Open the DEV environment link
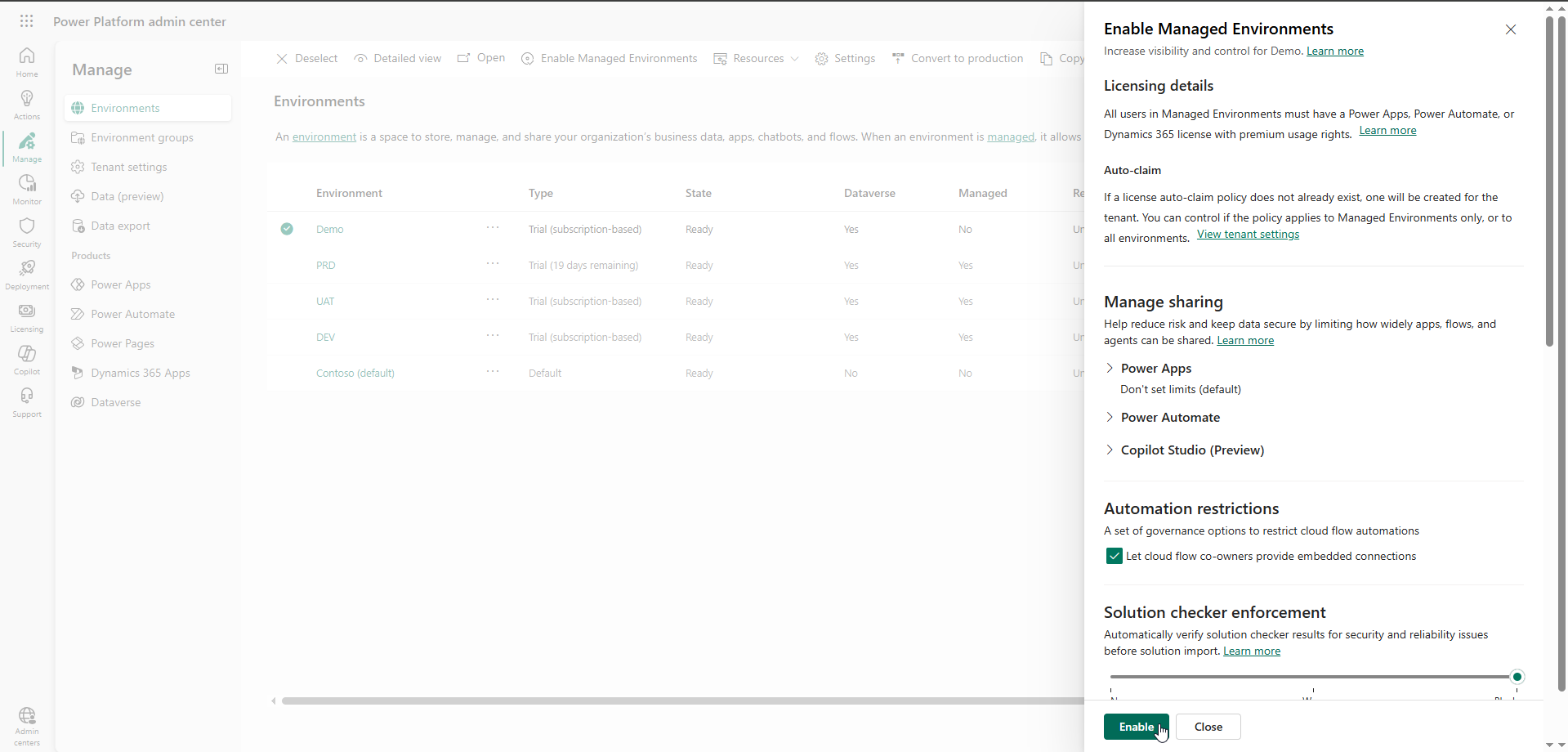The height and width of the screenshot is (752, 1568). tap(326, 337)
